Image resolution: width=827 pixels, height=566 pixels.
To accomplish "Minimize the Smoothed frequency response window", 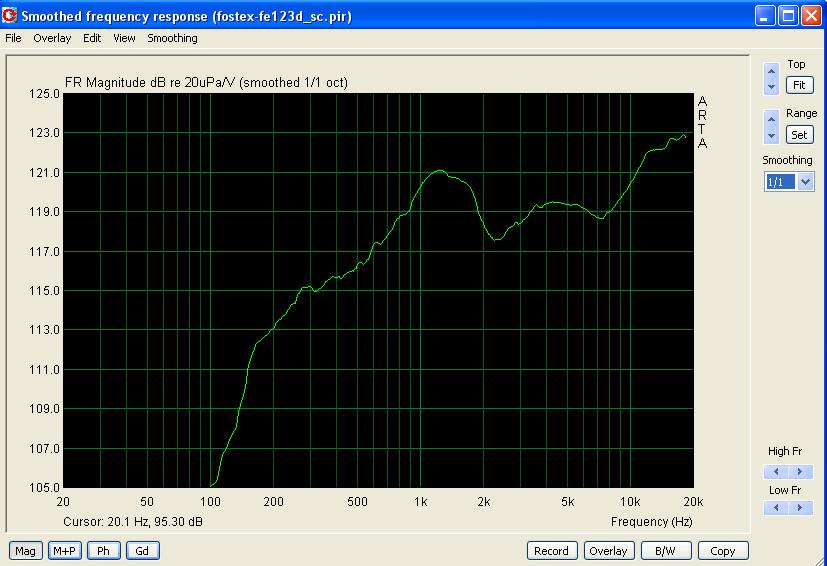I will [x=765, y=16].
